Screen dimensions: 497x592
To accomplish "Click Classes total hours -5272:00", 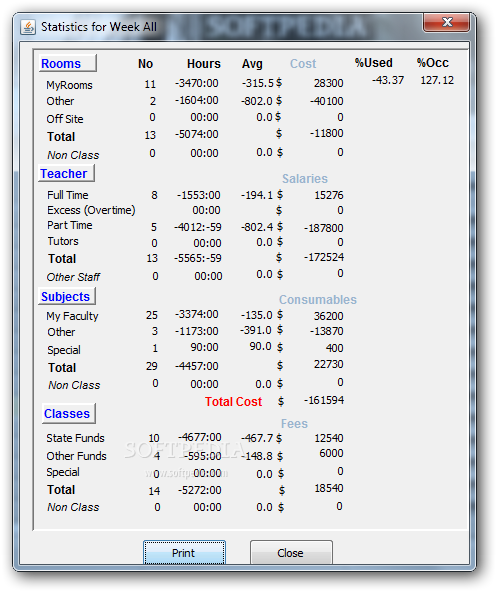I will (x=199, y=490).
